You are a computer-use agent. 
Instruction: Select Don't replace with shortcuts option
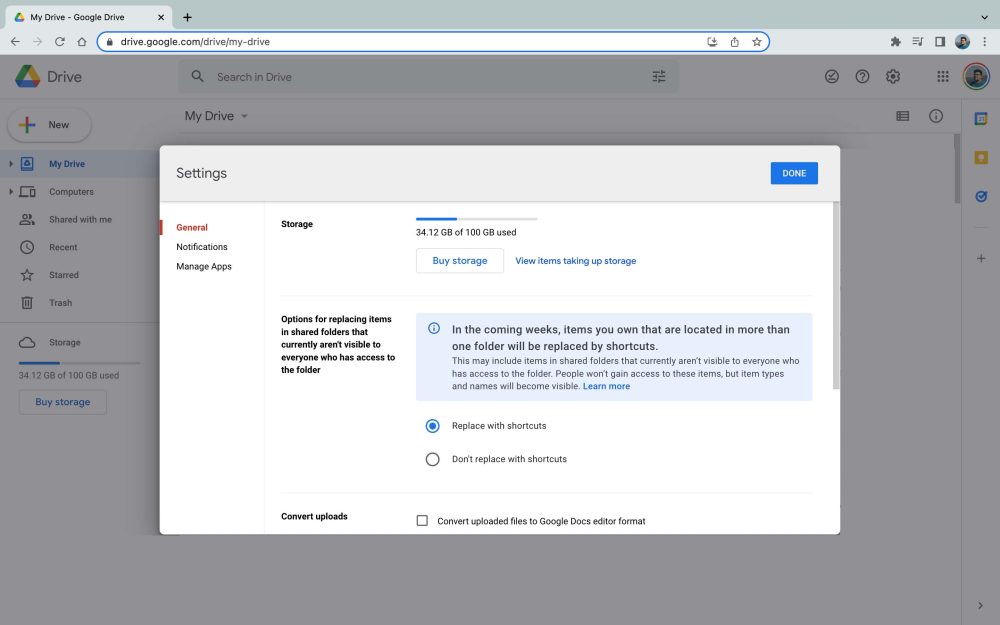433,459
